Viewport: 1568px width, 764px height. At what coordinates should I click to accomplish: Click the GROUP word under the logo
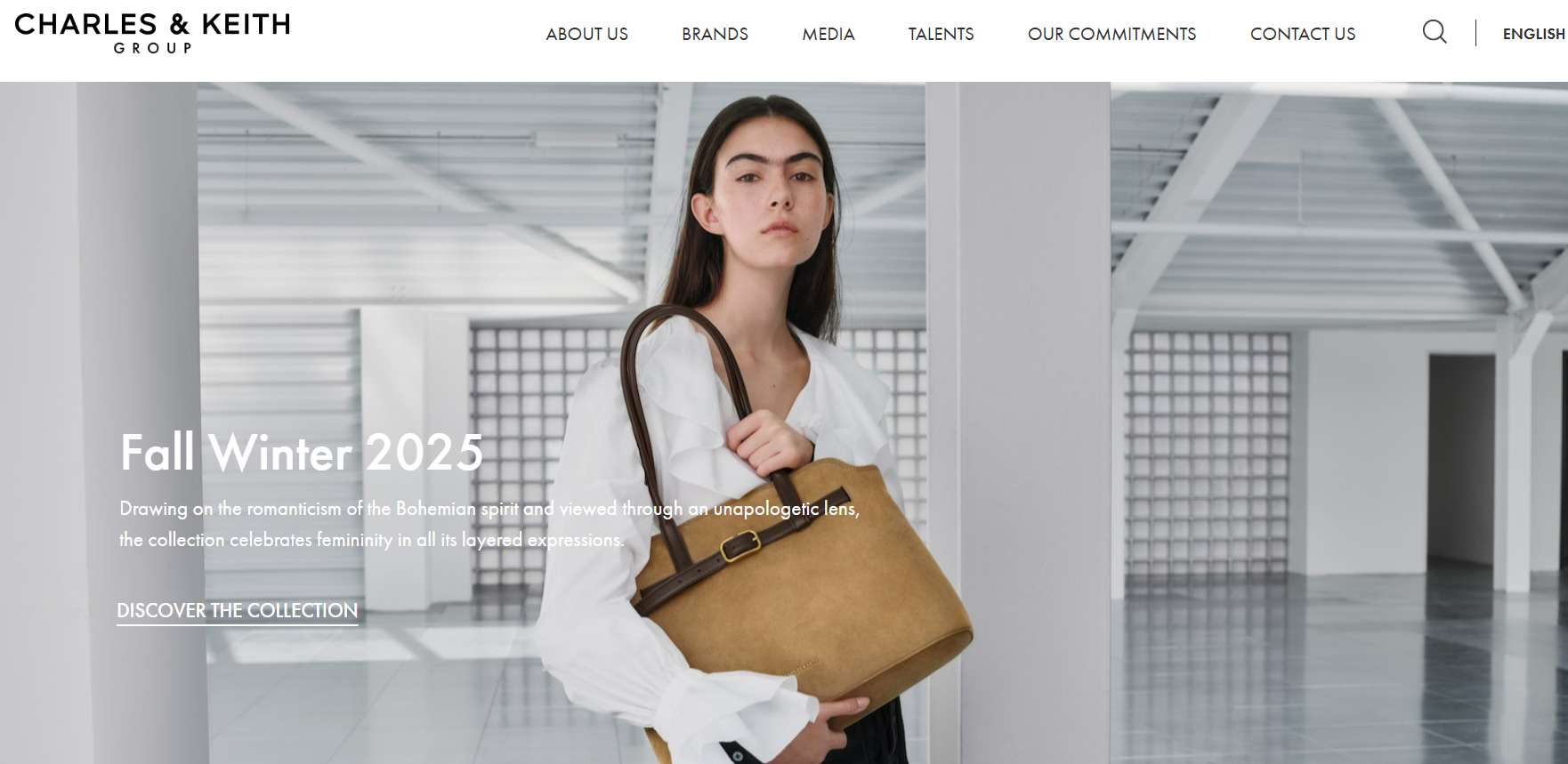pyautogui.click(x=153, y=48)
